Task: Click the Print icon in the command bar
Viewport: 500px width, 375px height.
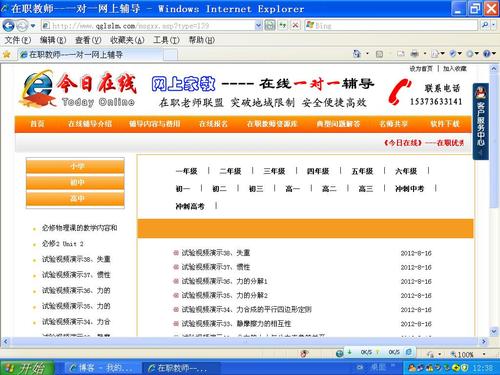Action: tap(414, 54)
